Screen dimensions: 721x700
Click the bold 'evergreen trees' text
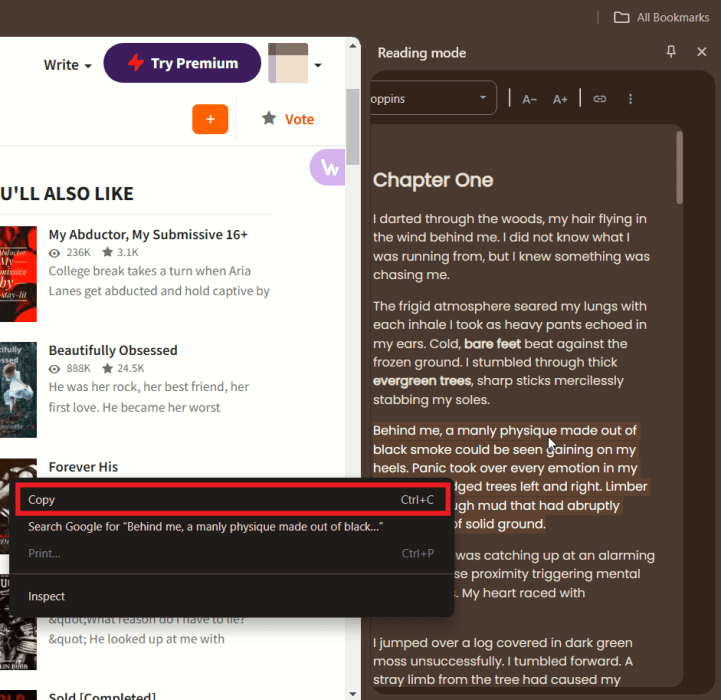click(x=422, y=381)
